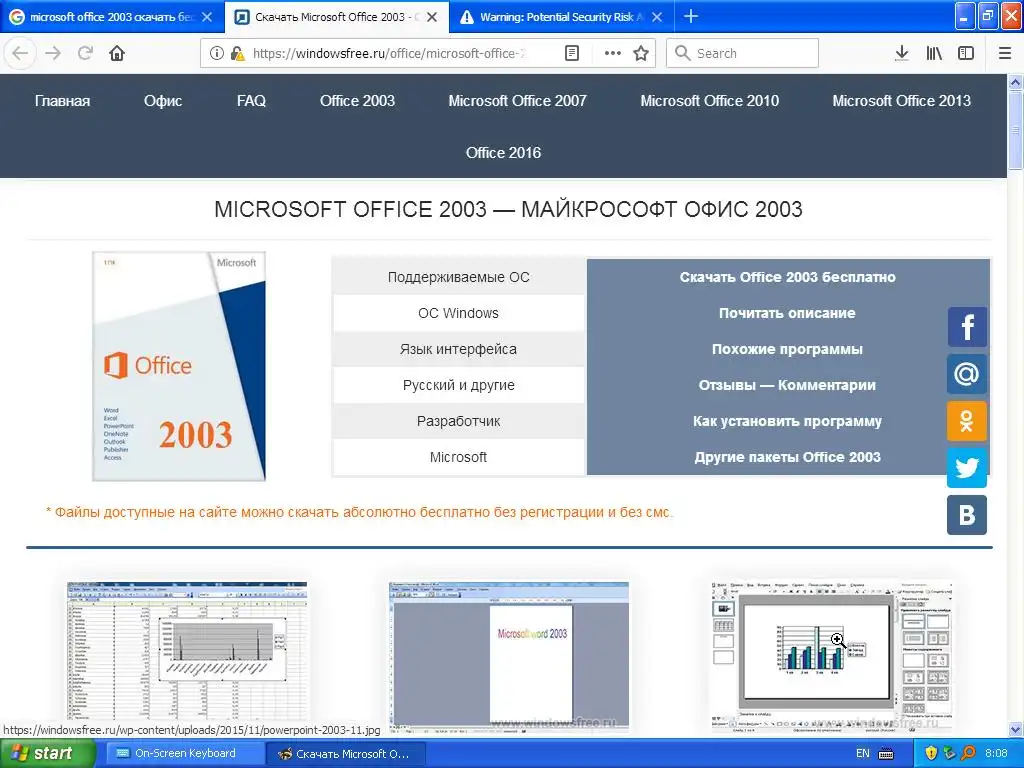Open Отзывы — Комментарии link

tap(788, 385)
